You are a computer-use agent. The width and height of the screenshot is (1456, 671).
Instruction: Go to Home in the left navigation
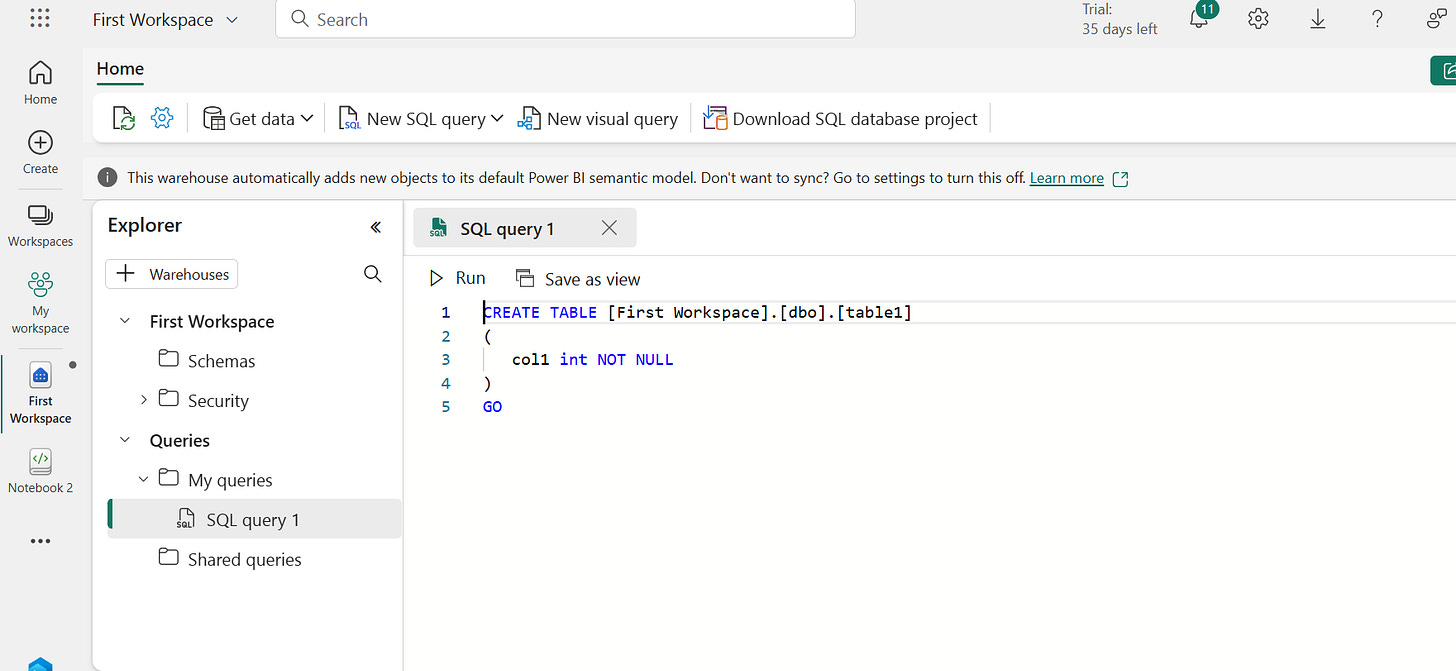click(x=40, y=82)
